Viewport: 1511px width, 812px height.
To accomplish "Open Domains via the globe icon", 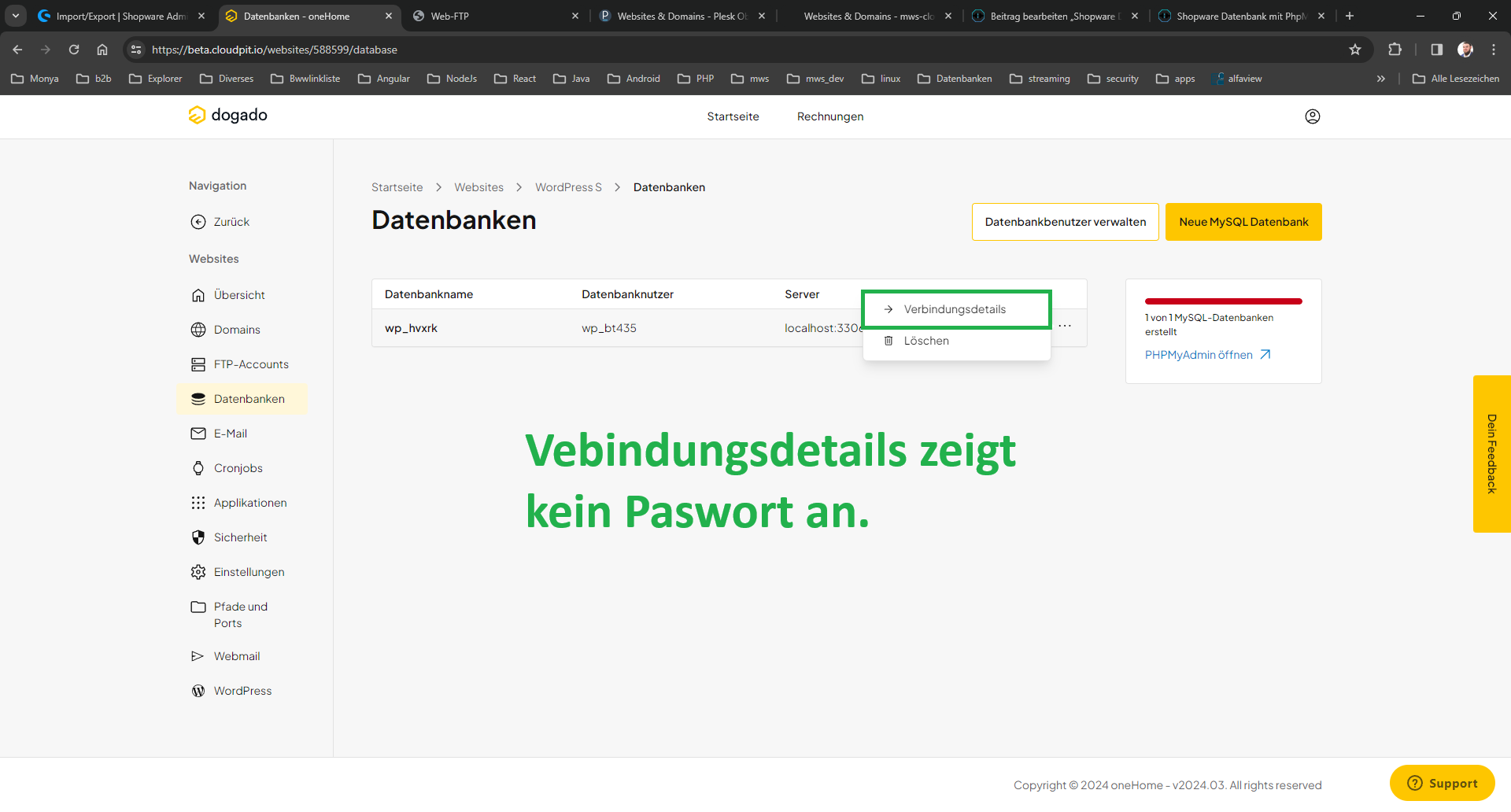I will (x=198, y=330).
